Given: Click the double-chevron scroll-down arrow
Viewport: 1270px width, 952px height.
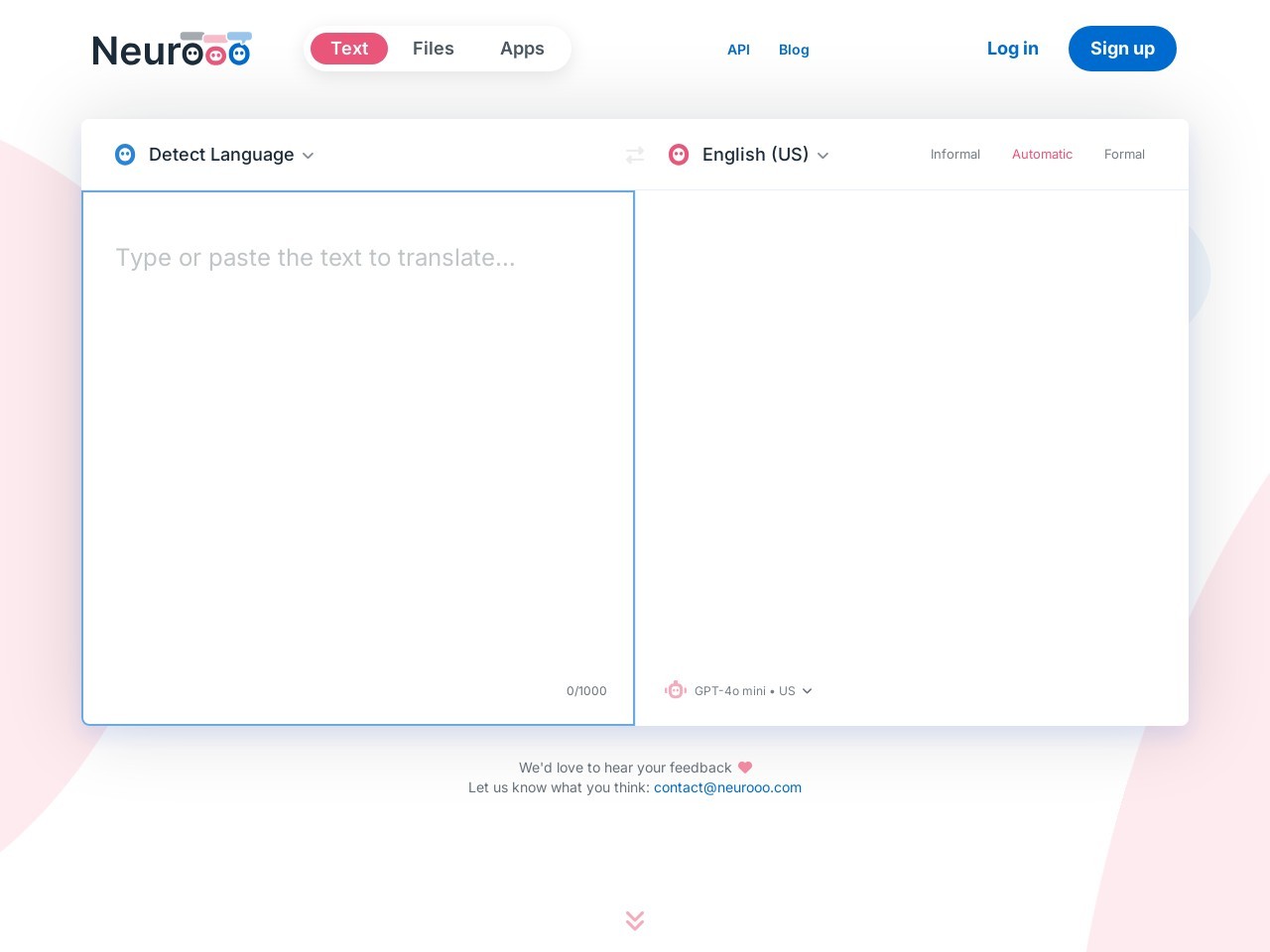Looking at the screenshot, I should (635, 920).
